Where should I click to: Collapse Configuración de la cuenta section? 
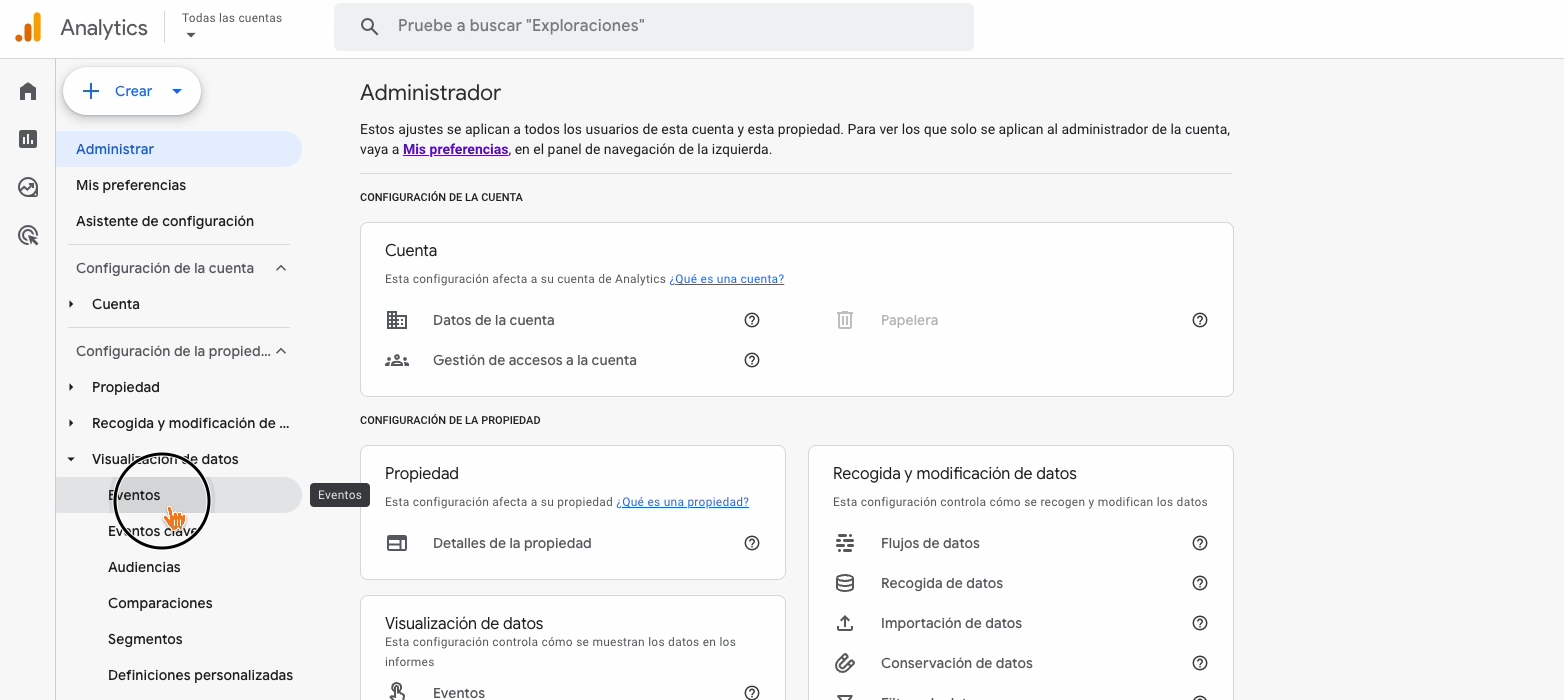[x=281, y=268]
